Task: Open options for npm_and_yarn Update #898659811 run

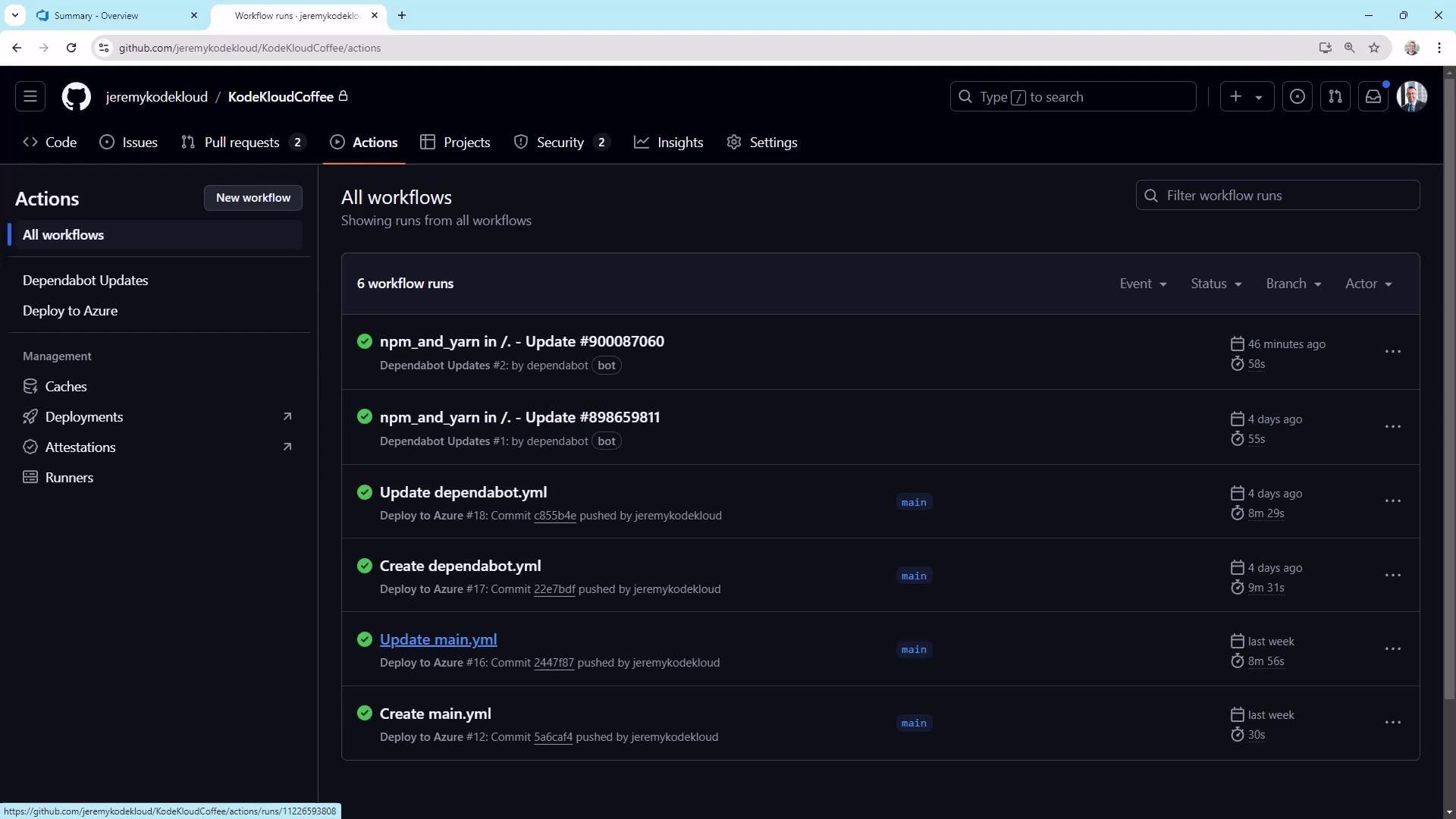Action: click(1393, 427)
